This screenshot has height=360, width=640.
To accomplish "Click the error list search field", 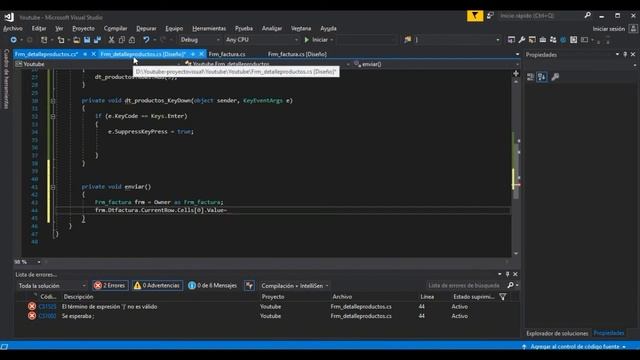I will [464, 285].
